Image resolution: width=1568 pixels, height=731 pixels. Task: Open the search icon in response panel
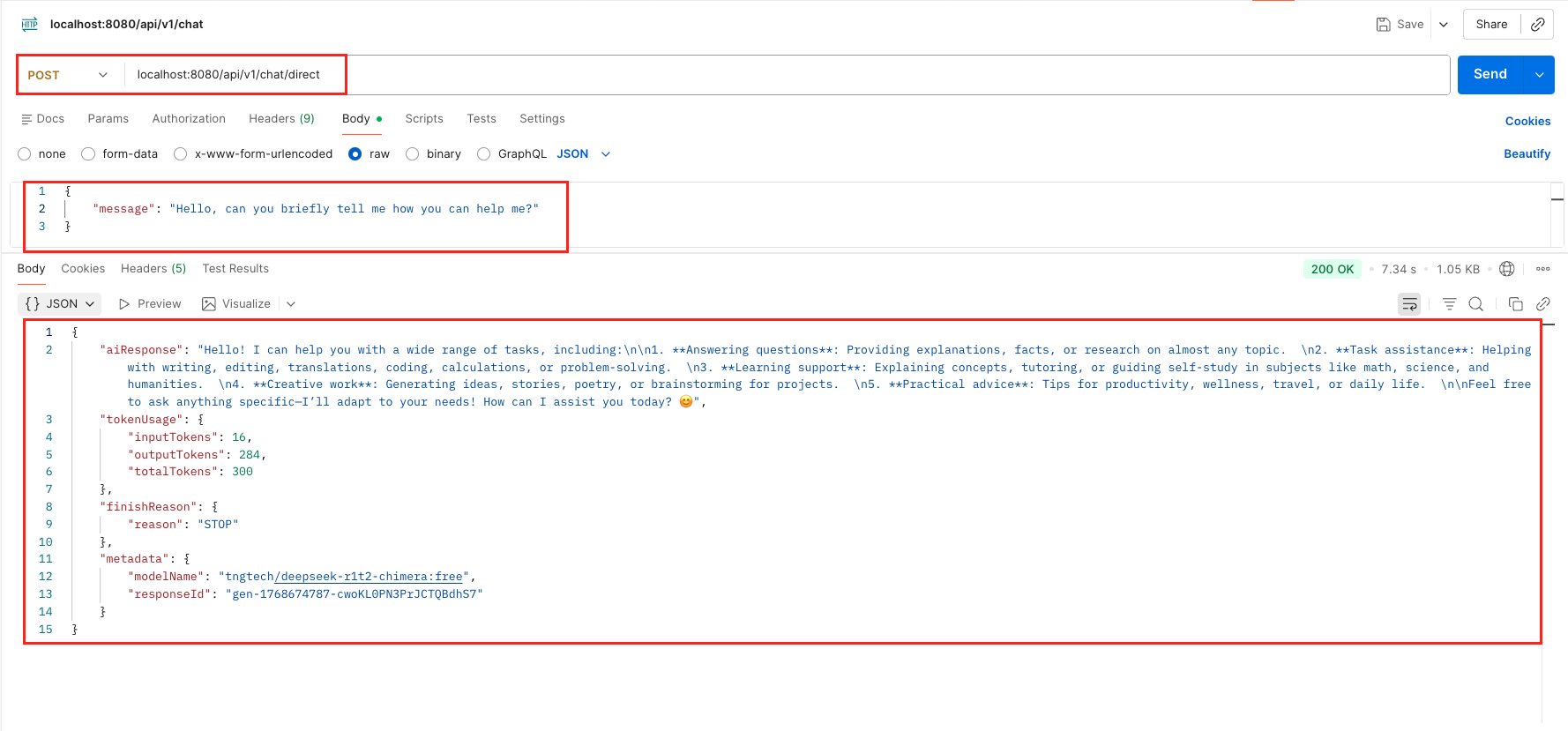pyautogui.click(x=1475, y=304)
